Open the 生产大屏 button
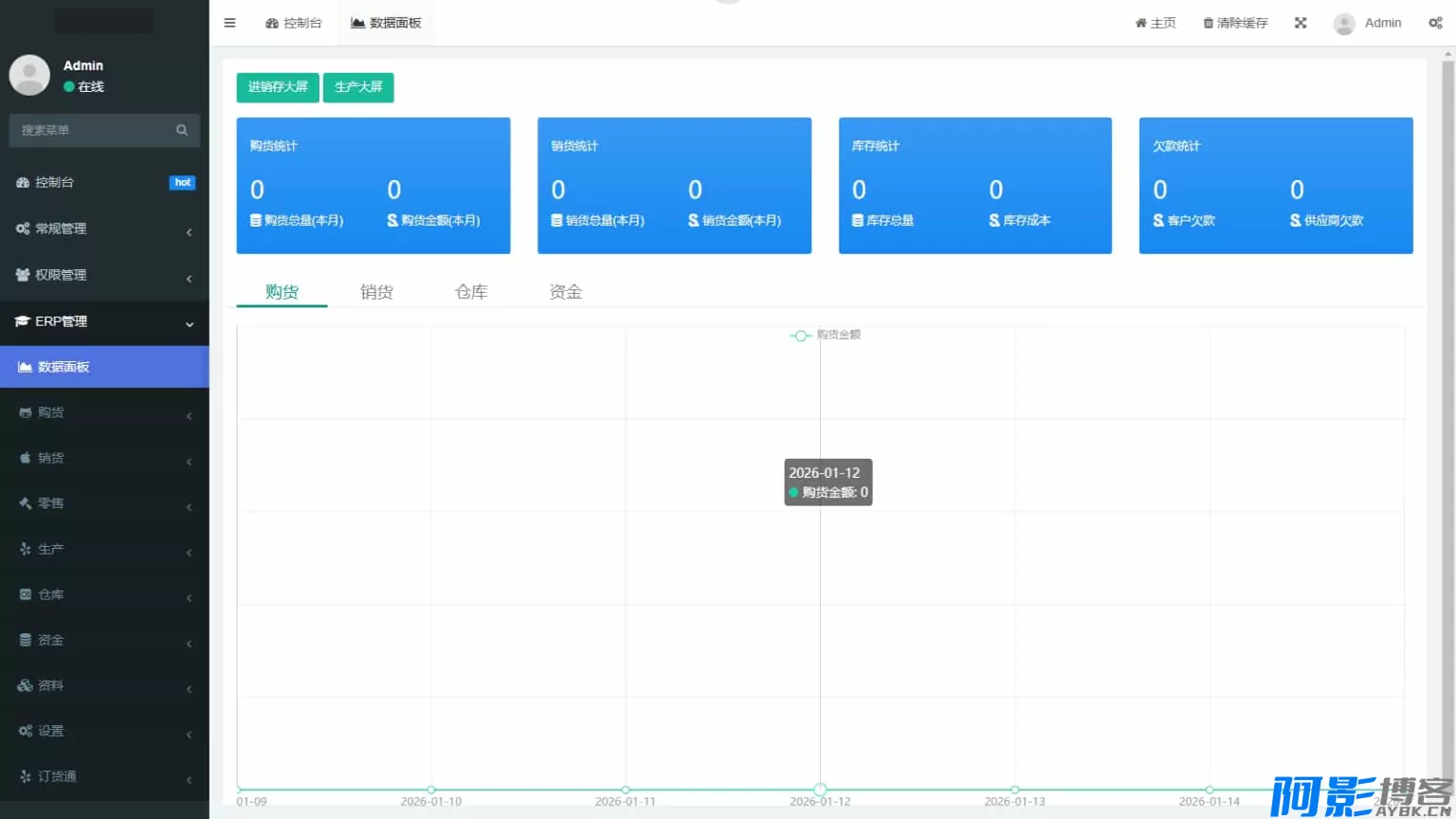1456x819 pixels. pos(358,87)
